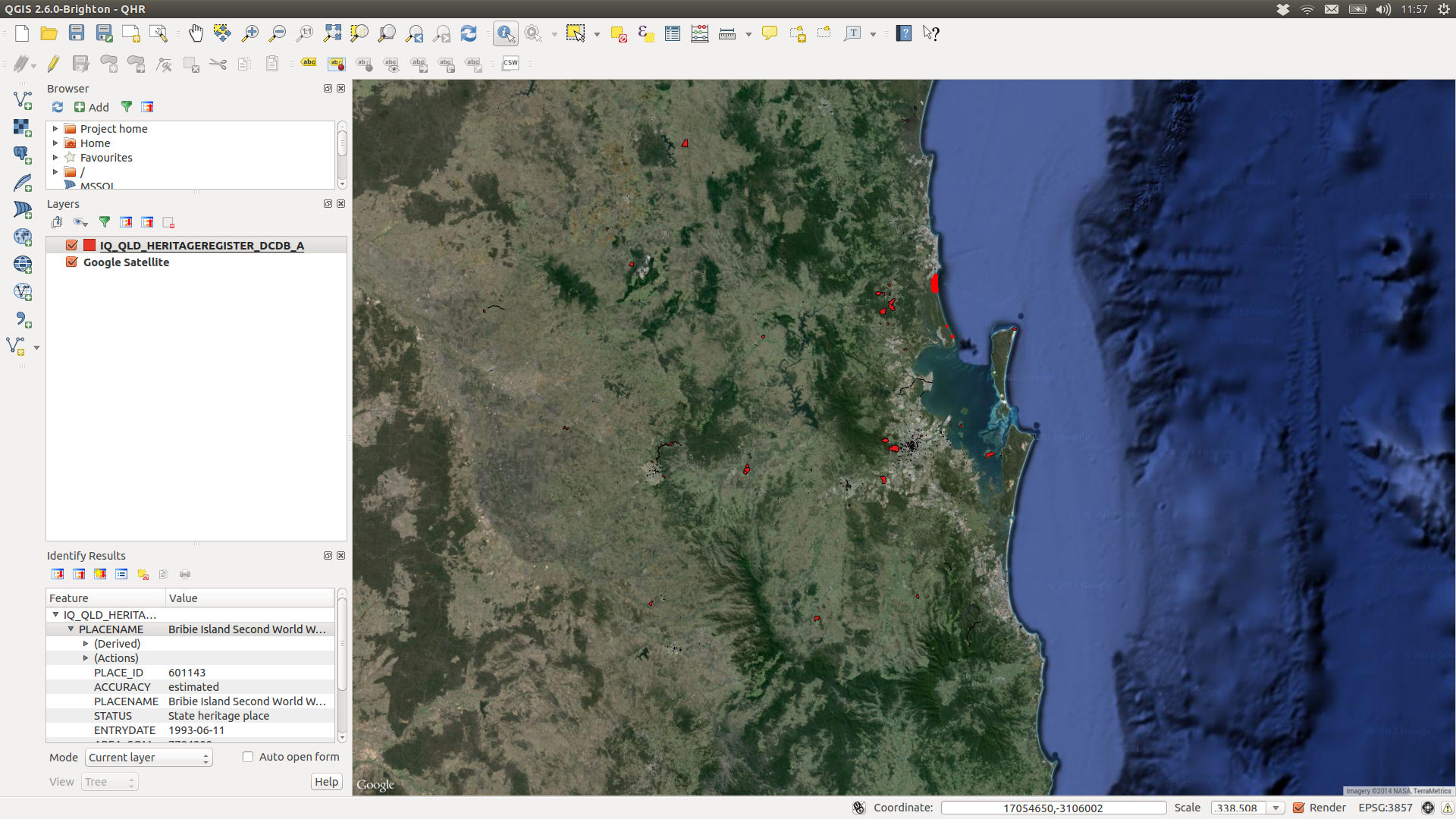The height and width of the screenshot is (819, 1456).
Task: Click Add Vector Layer sidebar icon
Action: click(x=23, y=100)
